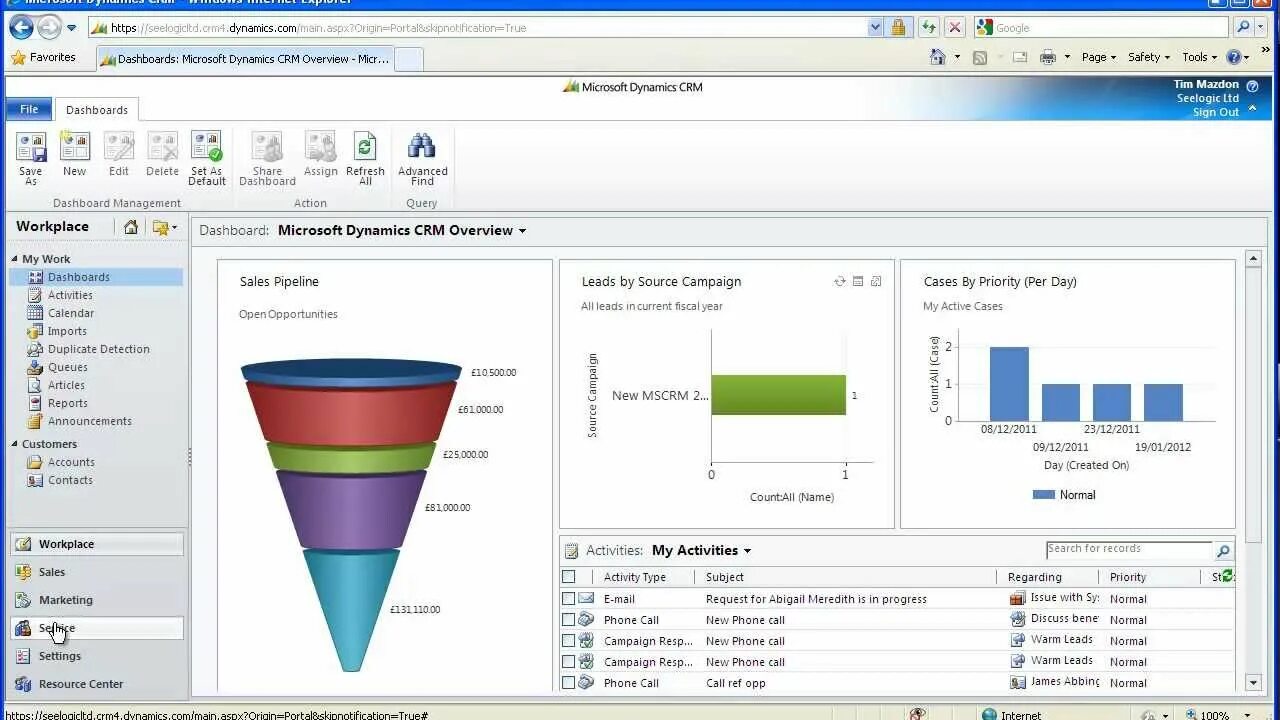Check the second Campaign Response row checkbox
Screen dimensions: 1280x720
569,662
